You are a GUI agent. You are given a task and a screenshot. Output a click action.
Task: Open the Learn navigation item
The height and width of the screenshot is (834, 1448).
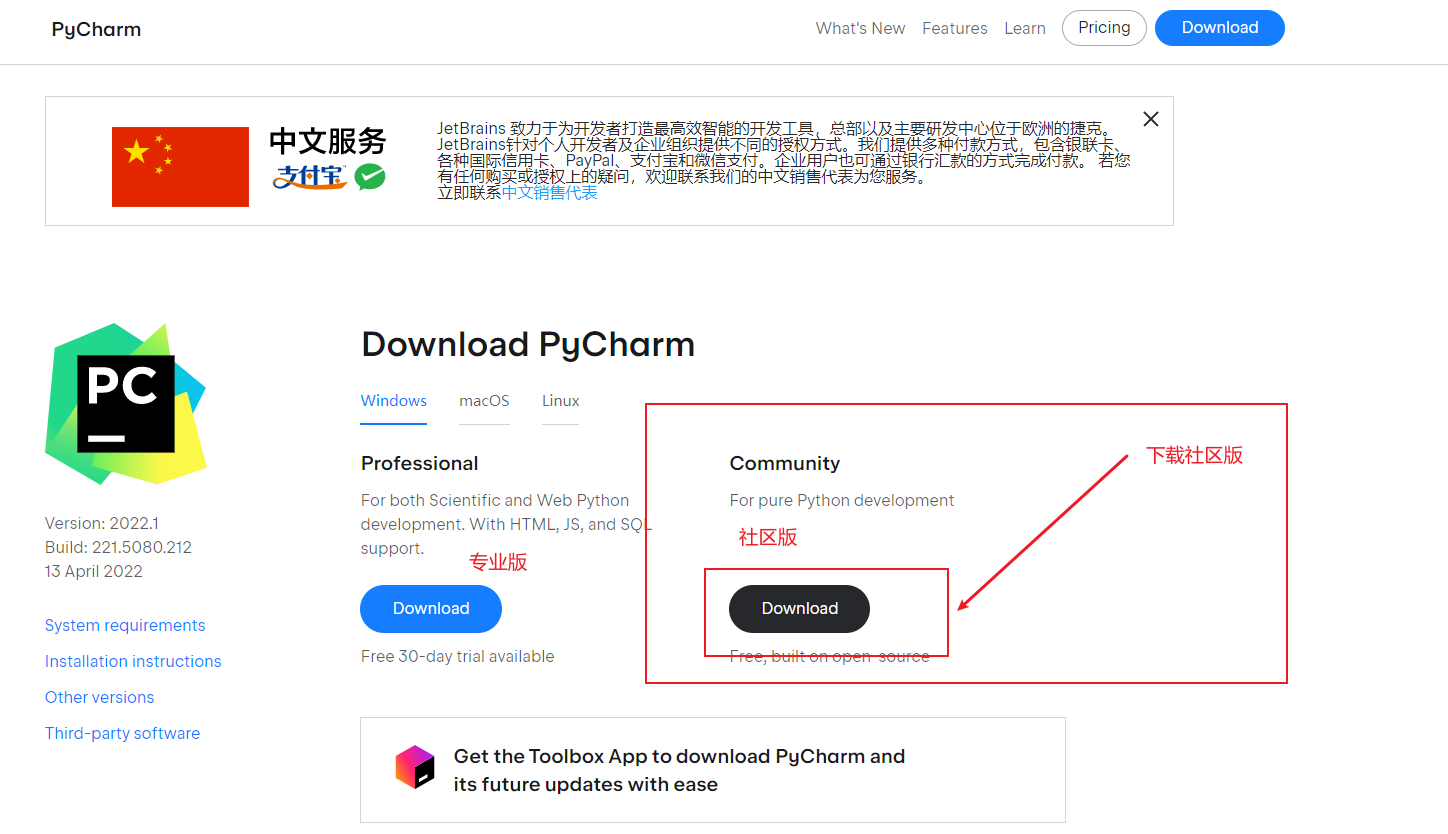1024,29
